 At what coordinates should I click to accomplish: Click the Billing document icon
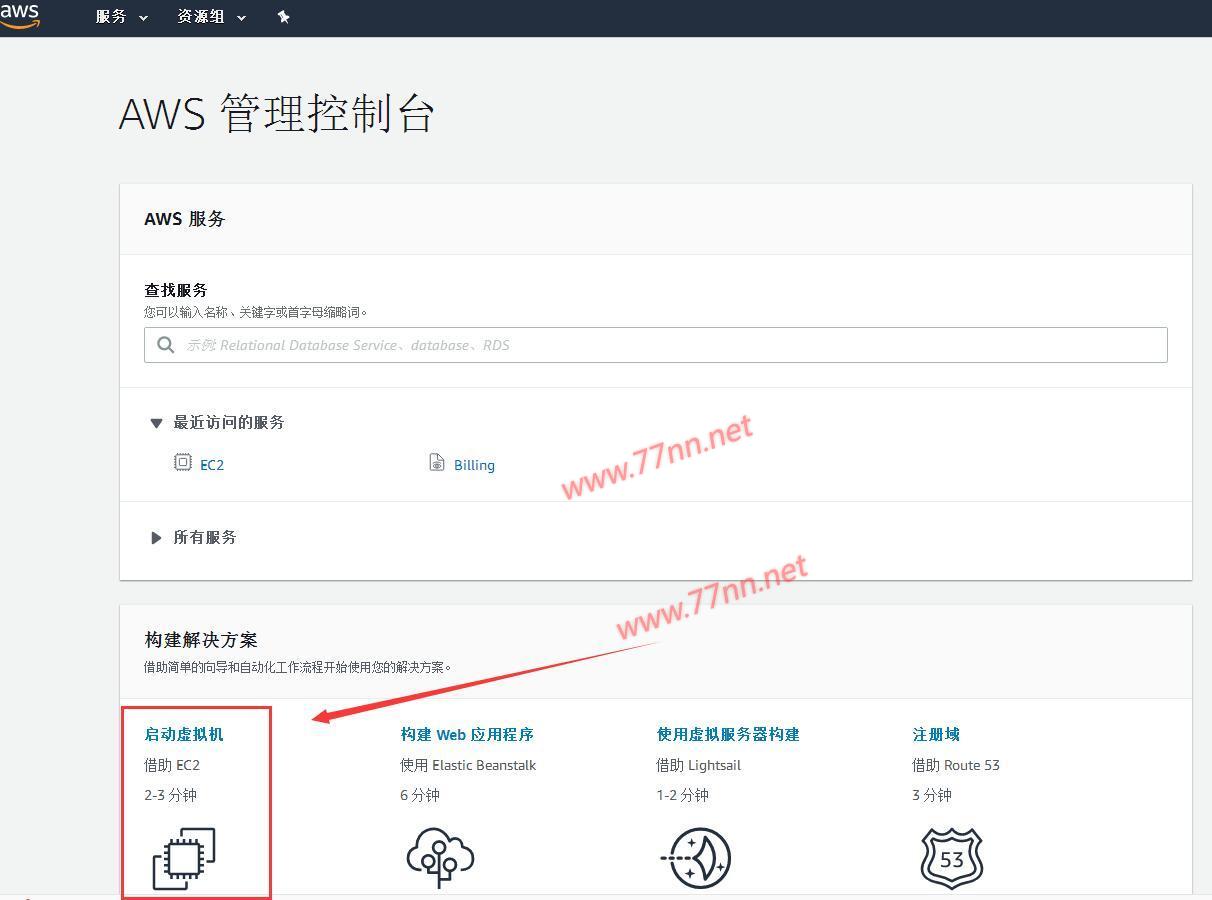(437, 462)
